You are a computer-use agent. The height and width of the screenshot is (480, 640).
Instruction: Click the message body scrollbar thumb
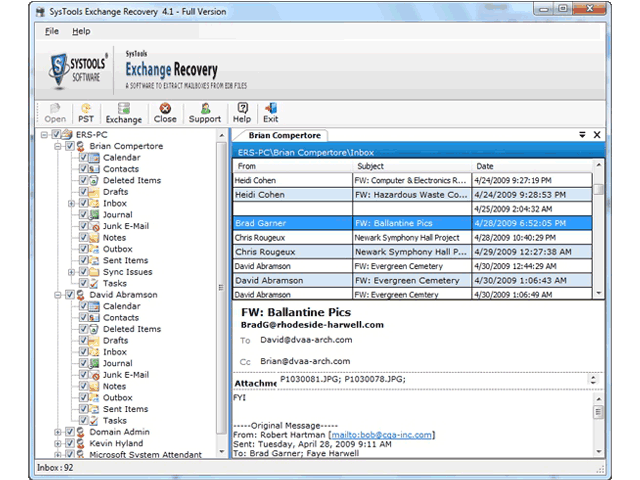pyautogui.click(x=598, y=412)
